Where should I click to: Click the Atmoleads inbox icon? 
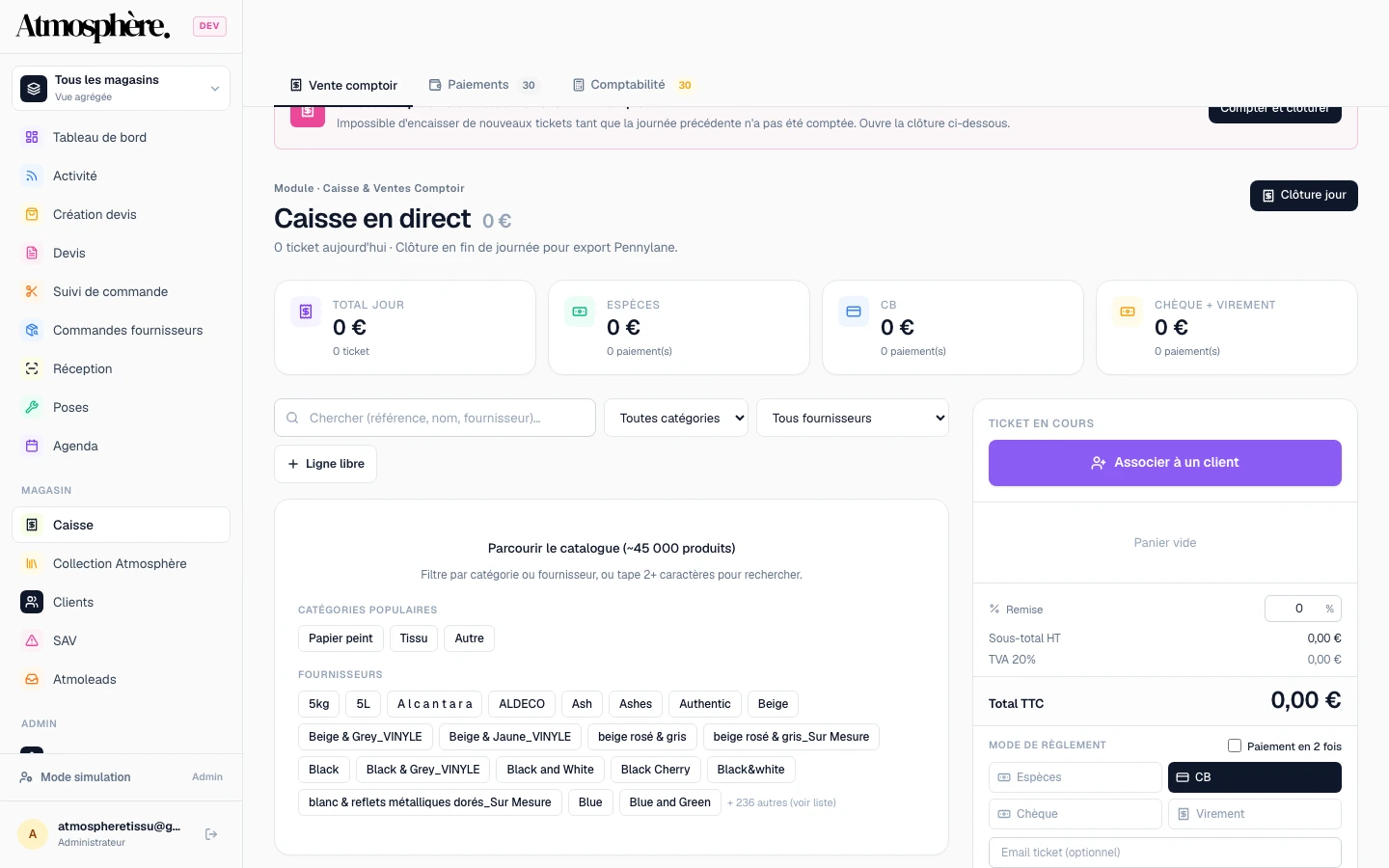[32, 679]
